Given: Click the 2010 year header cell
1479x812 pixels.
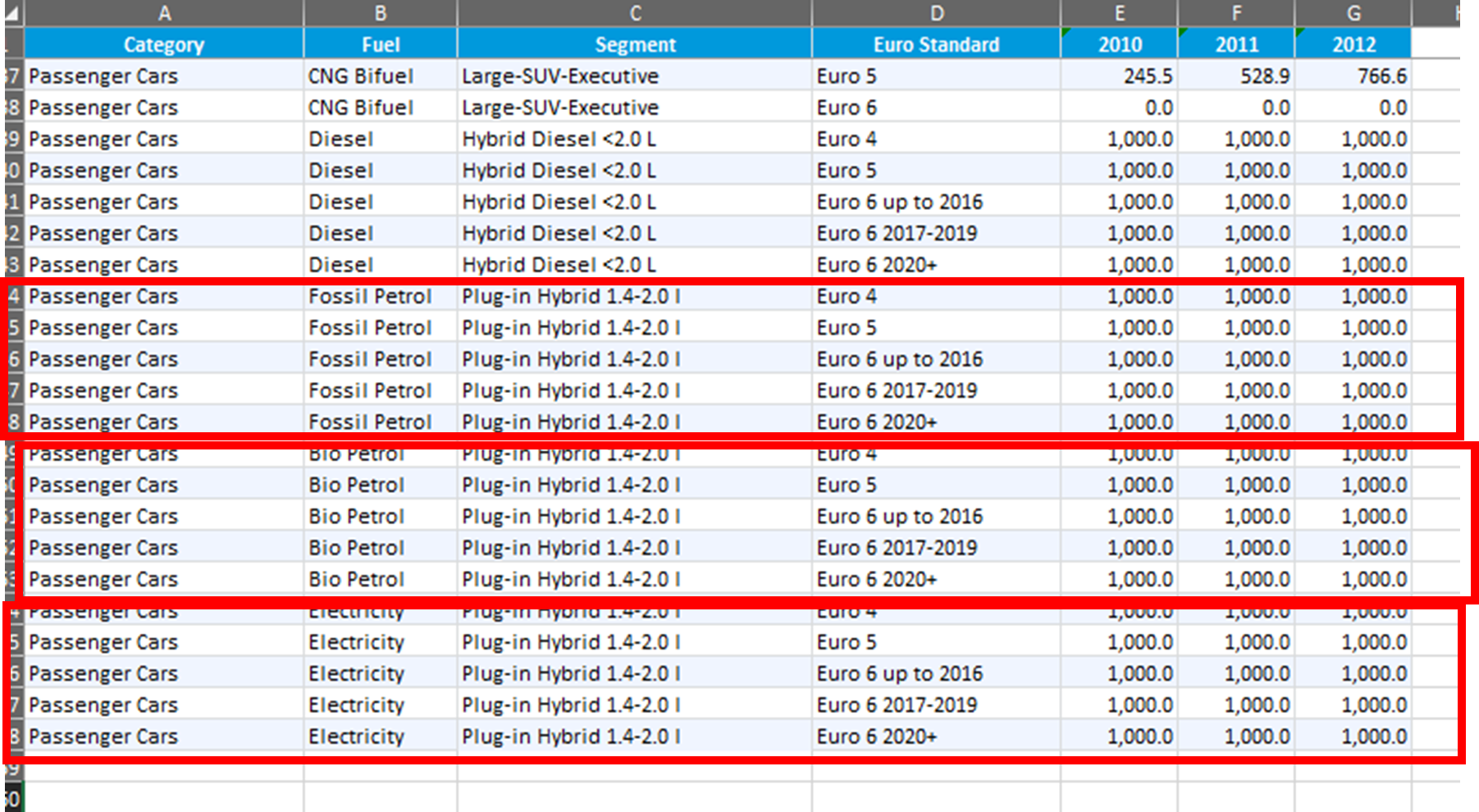Looking at the screenshot, I should point(1119,44).
